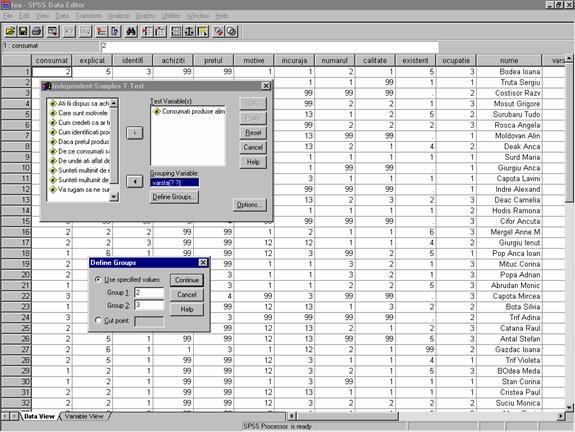Screen dimensions: 575x432
Task: Click the Find binoculars icon
Action: [x=131, y=32]
